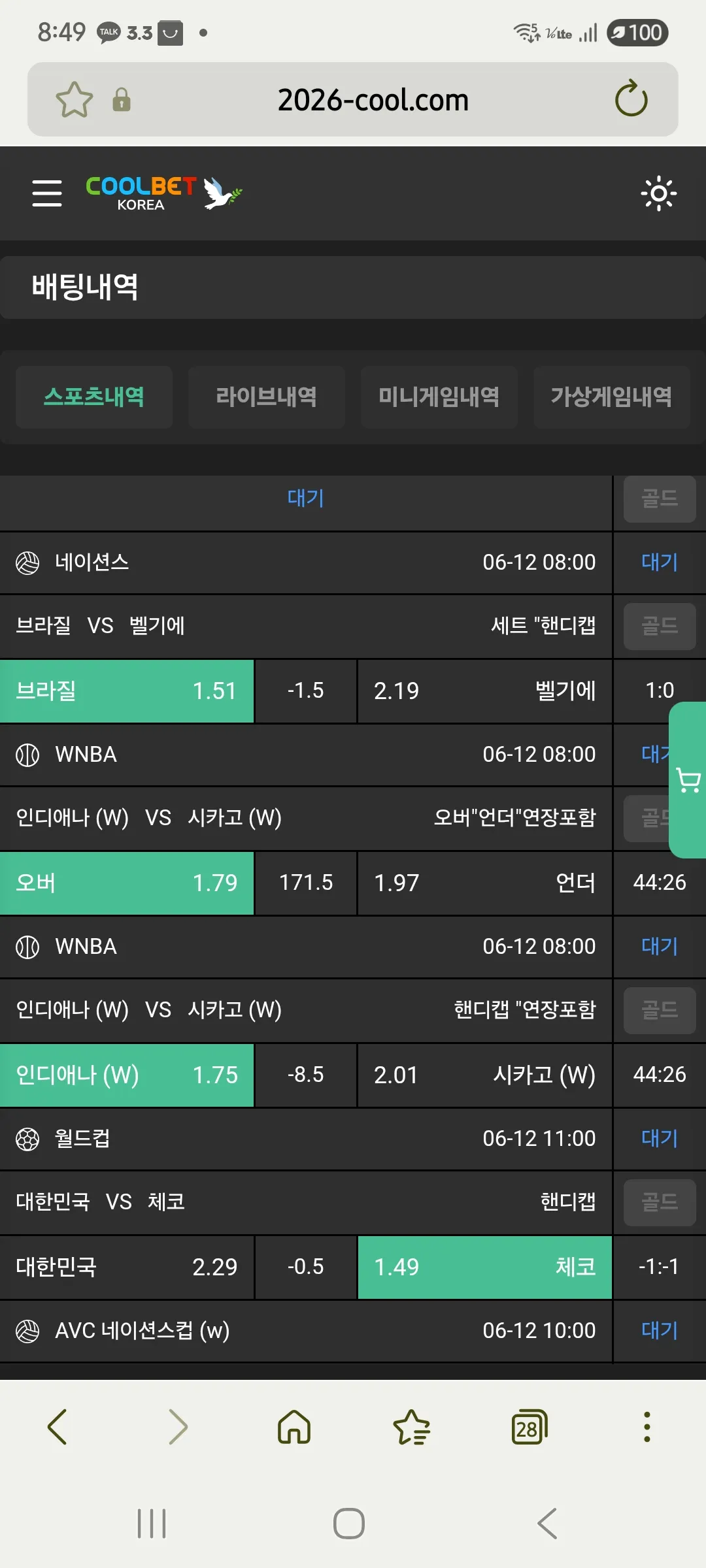Click the 오버 1.79 highlighted cell
The height and width of the screenshot is (1568, 706).
point(127,883)
